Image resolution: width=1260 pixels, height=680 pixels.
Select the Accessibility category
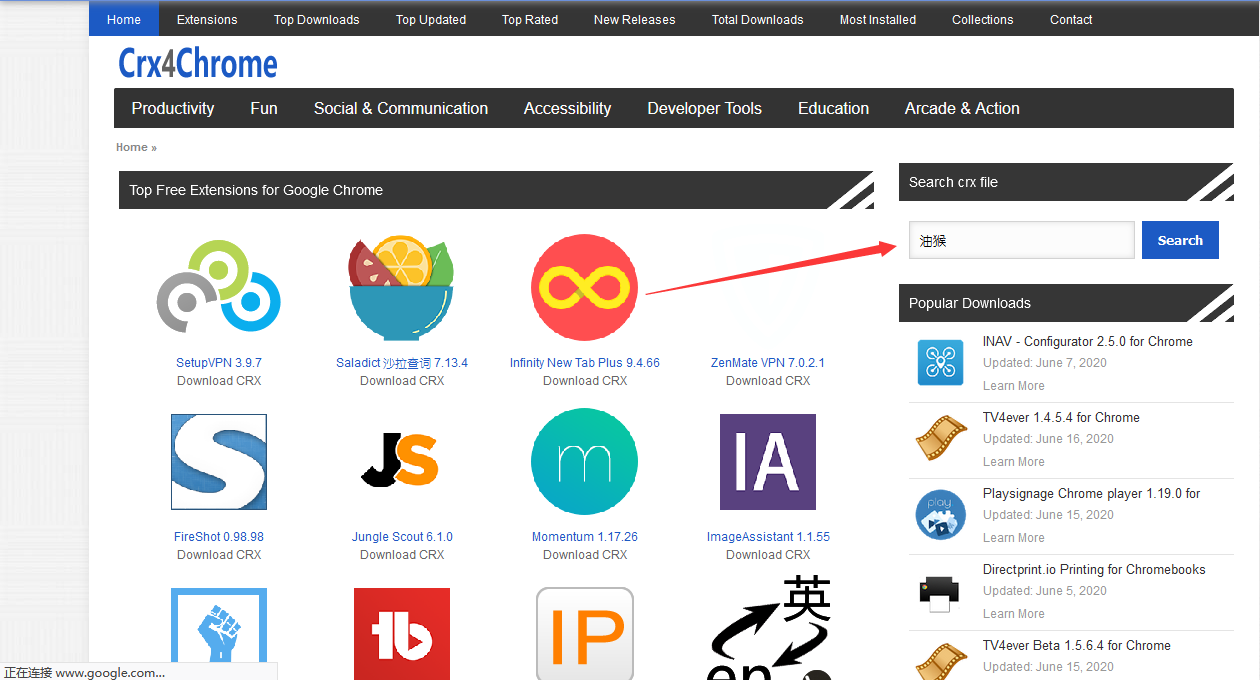click(567, 108)
